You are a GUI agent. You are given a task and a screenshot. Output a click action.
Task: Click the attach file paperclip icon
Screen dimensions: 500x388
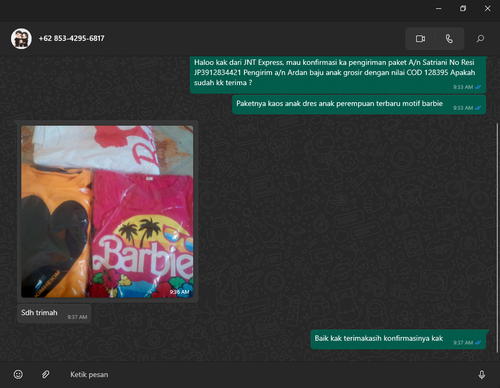point(45,374)
